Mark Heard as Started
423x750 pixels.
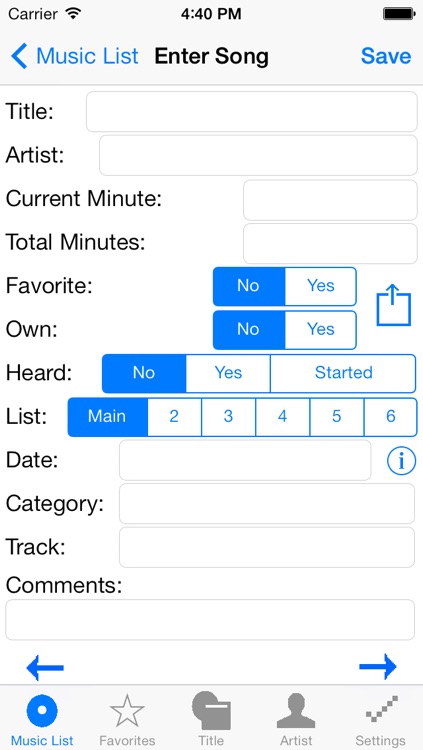point(343,373)
